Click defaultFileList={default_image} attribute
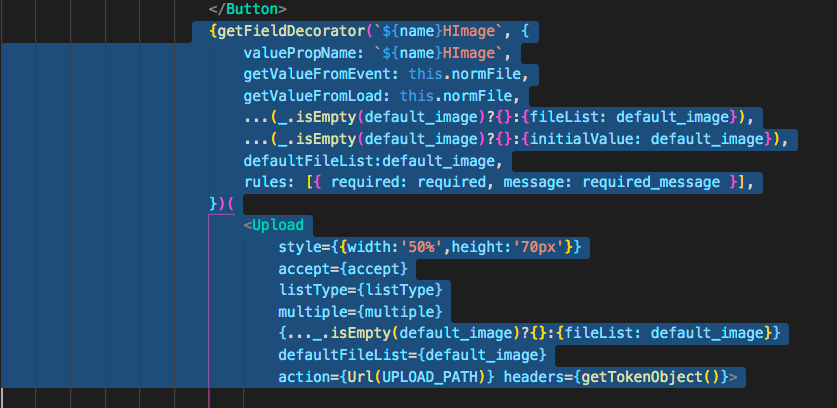This screenshot has width=837, height=408. point(412,355)
